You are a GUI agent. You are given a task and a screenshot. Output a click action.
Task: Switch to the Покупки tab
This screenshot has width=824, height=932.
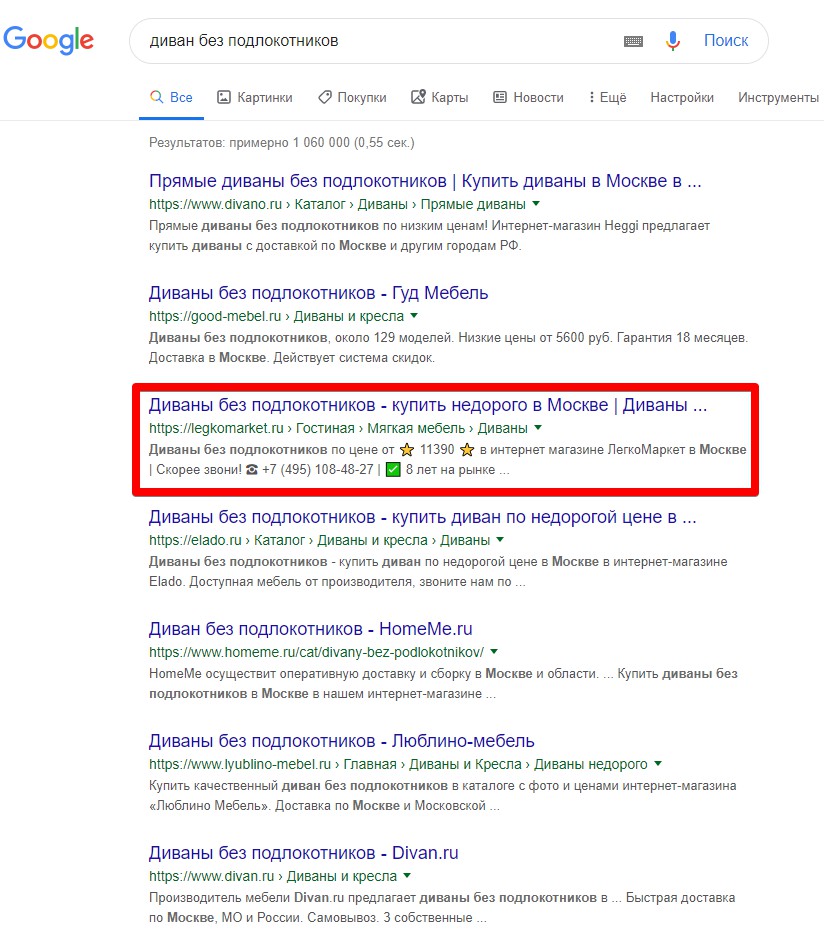(x=352, y=97)
